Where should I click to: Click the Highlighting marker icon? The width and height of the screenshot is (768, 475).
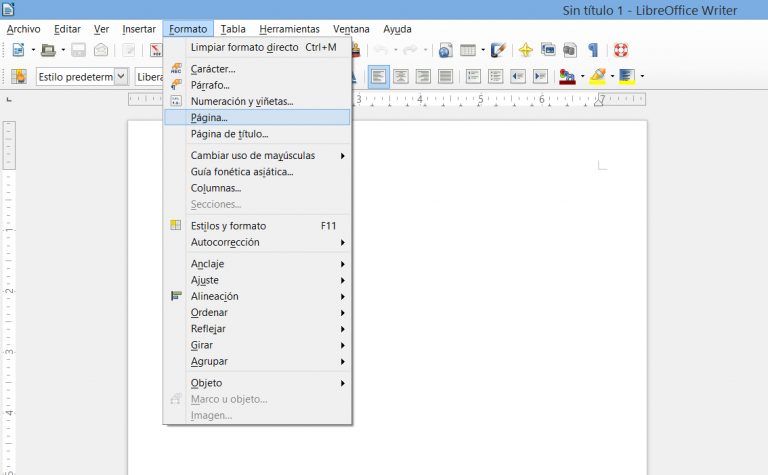[598, 76]
